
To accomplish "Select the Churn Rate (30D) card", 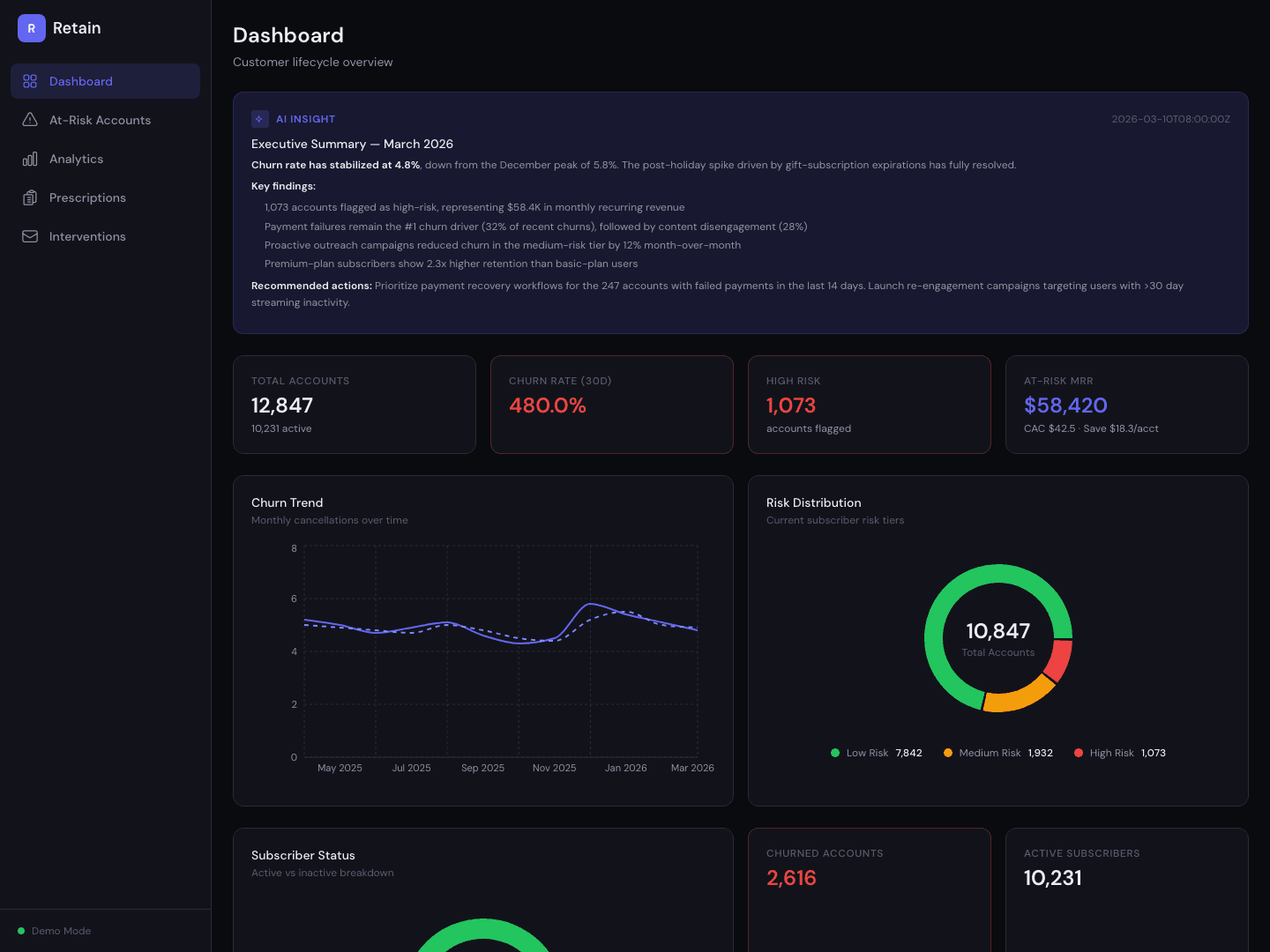I will (x=612, y=405).
